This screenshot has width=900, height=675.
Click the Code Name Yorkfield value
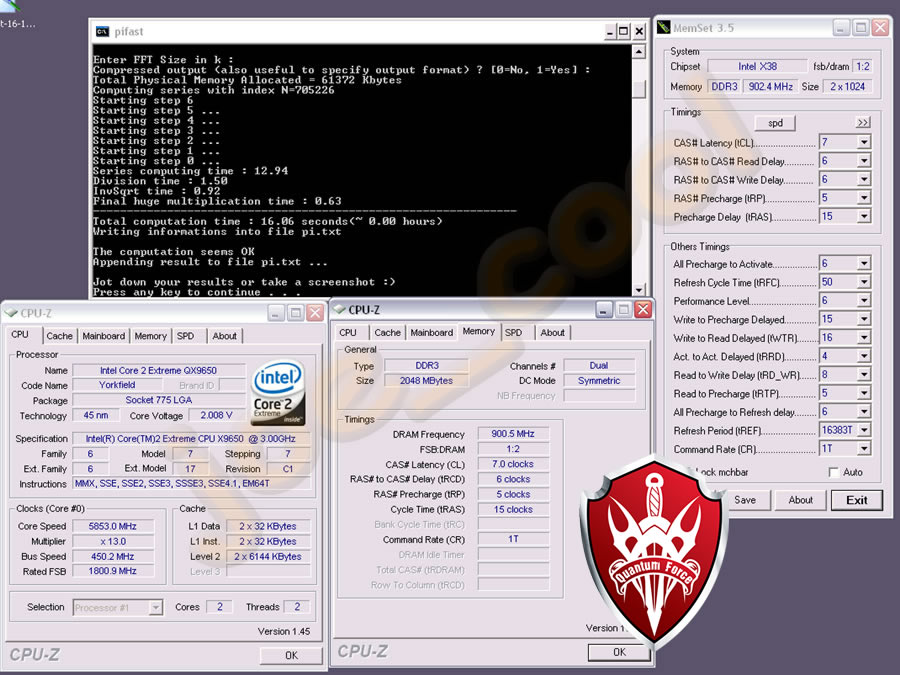(117, 385)
